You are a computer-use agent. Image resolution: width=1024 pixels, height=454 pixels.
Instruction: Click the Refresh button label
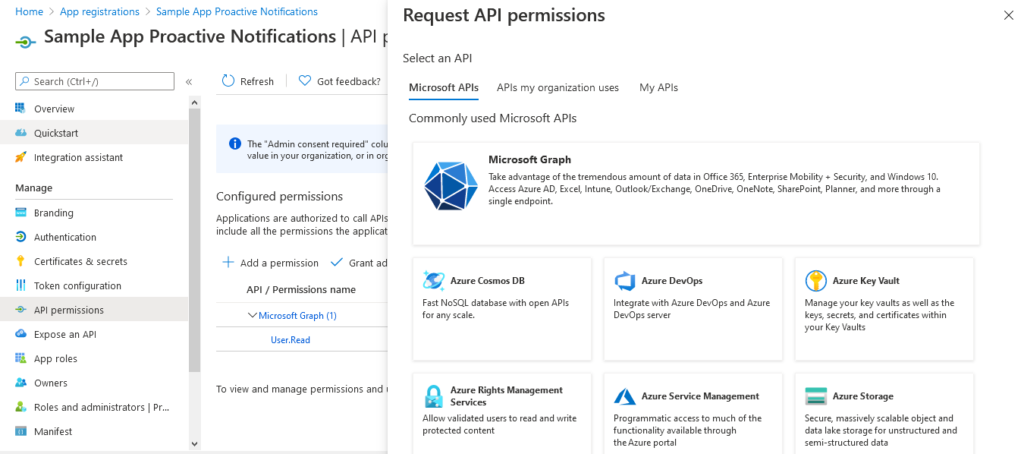coord(257,82)
